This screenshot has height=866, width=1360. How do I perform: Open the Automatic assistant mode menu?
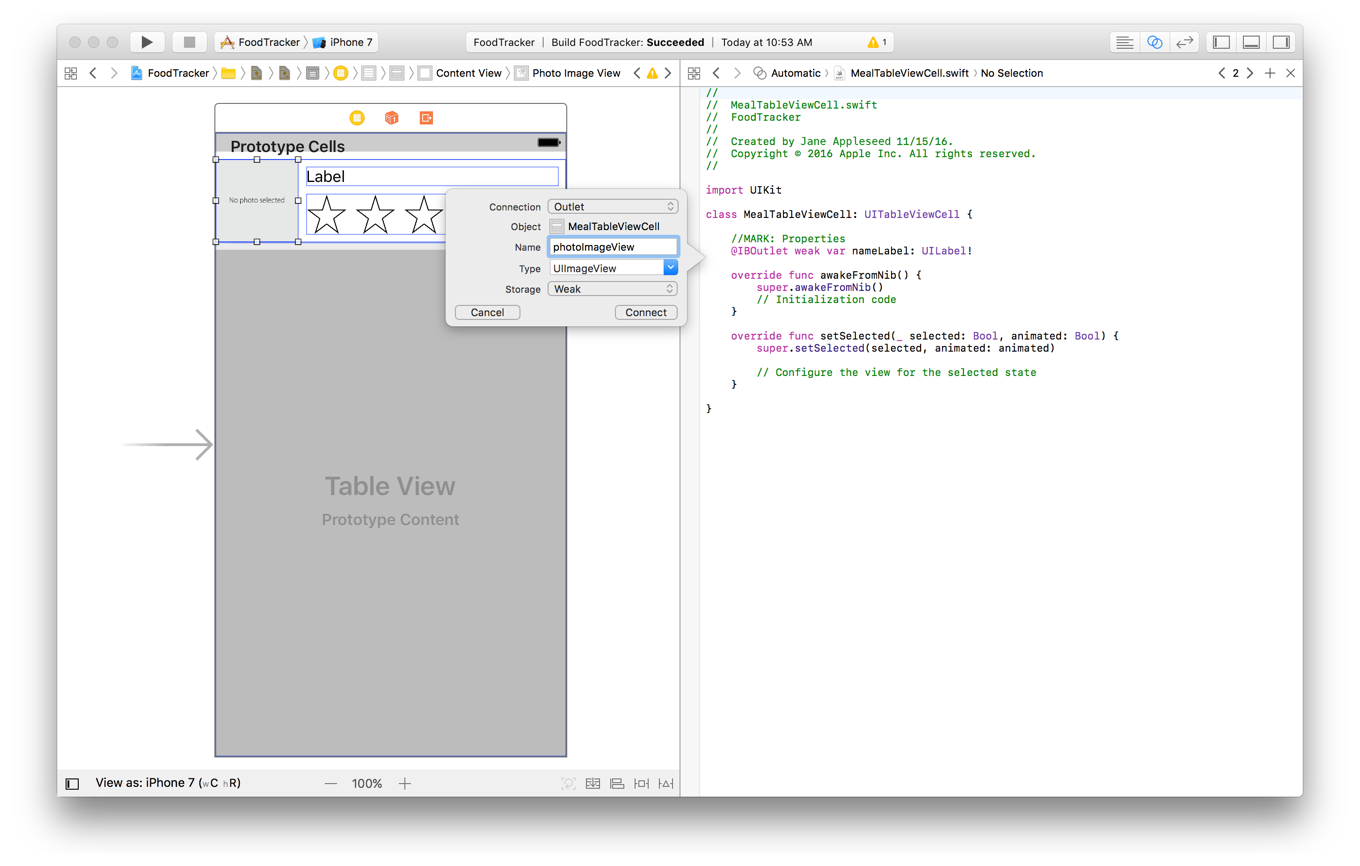pos(787,73)
